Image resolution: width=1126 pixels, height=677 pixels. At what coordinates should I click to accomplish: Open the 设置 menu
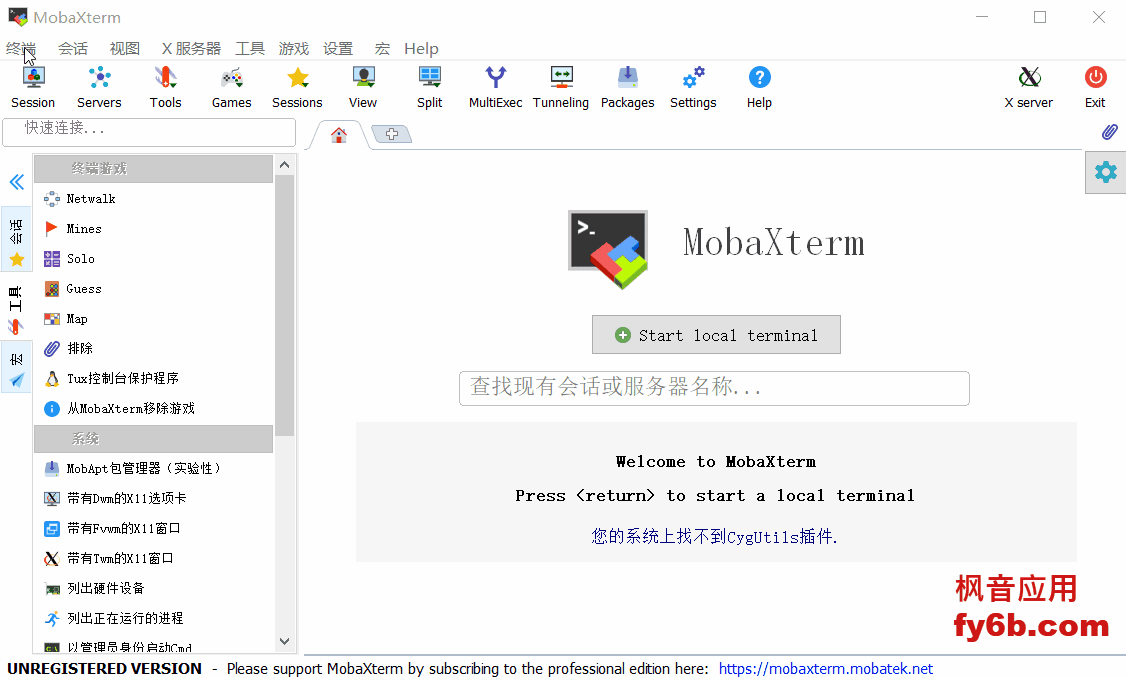338,49
